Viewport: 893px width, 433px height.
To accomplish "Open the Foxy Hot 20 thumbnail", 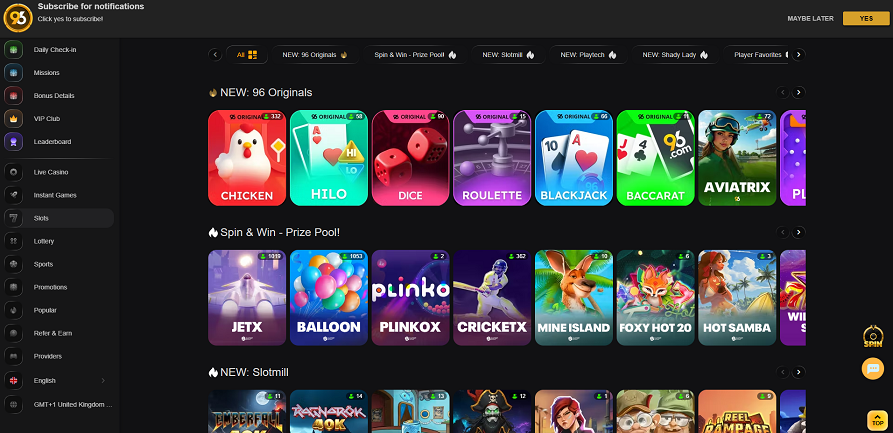I will (x=656, y=298).
